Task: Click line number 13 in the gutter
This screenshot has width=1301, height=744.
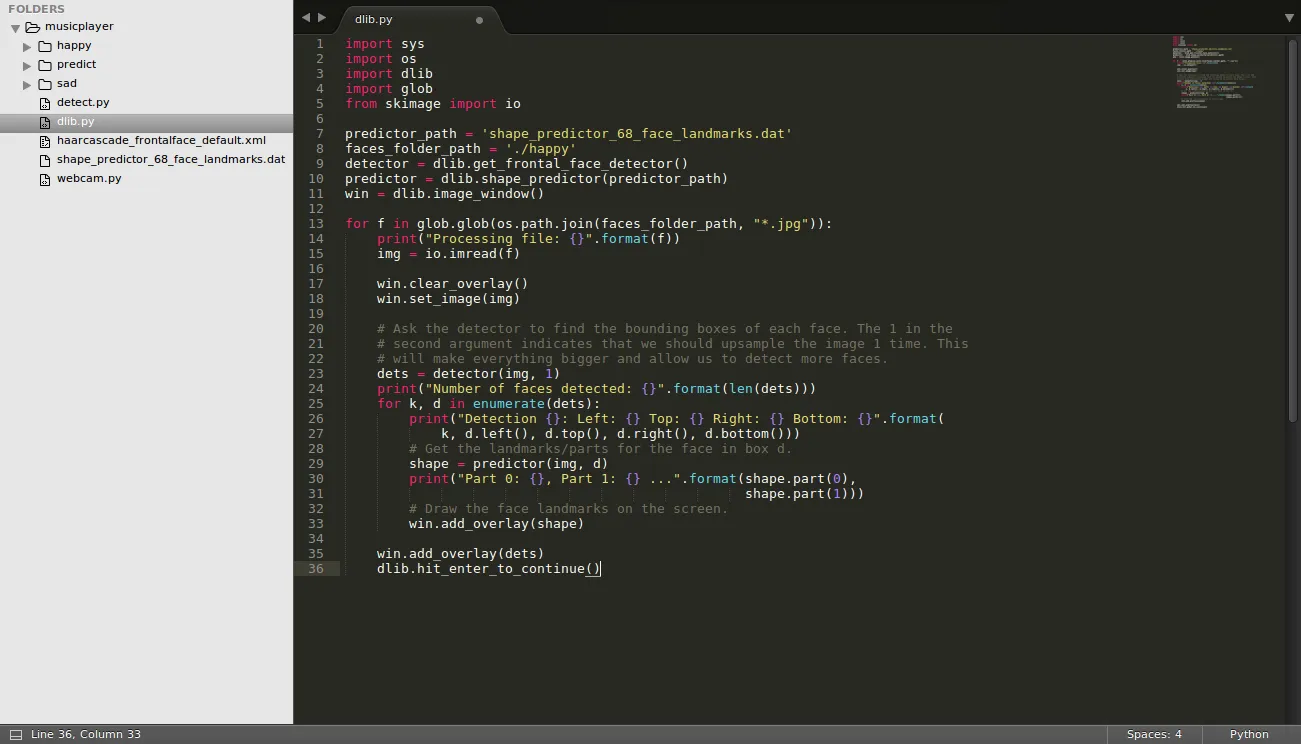Action: click(x=316, y=224)
